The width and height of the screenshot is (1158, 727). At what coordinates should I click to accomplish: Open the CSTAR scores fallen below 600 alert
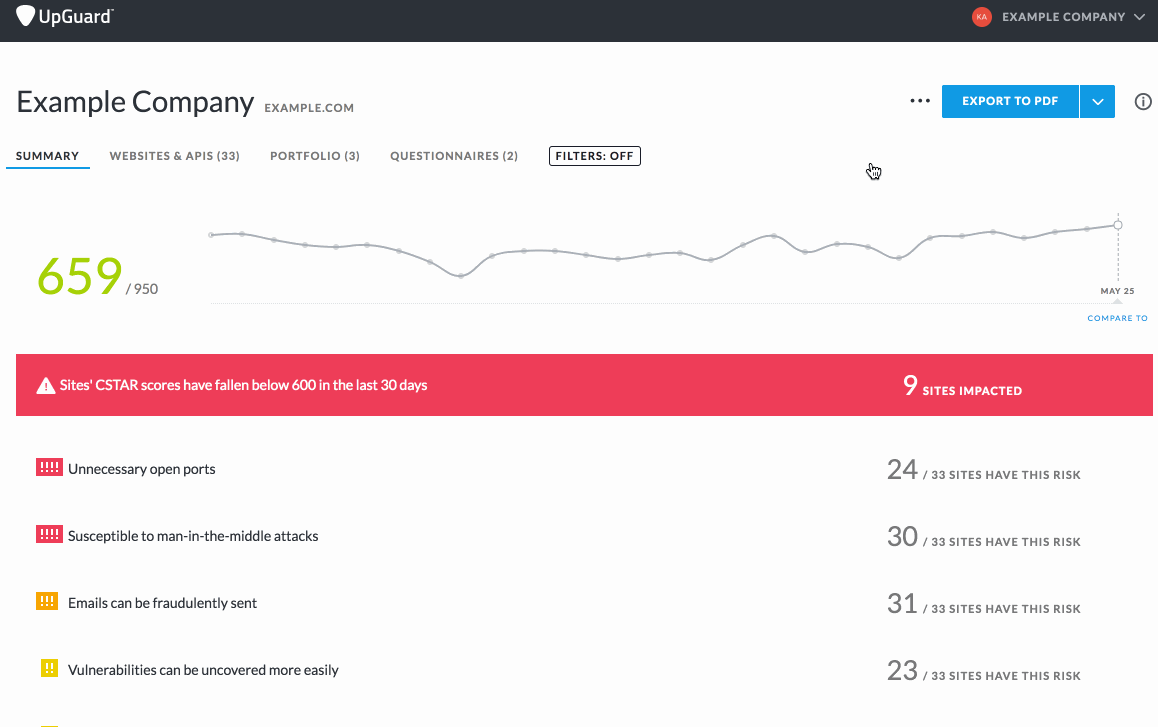click(583, 385)
